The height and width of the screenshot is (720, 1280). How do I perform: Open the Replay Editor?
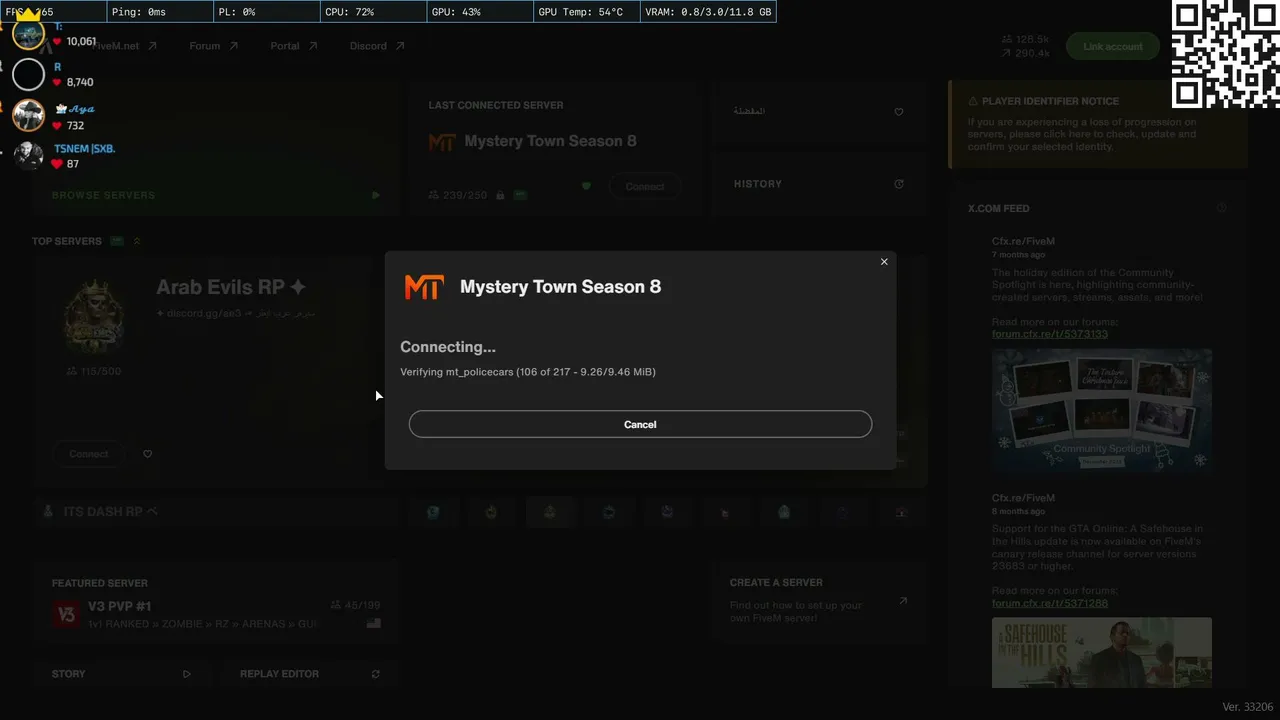click(x=309, y=674)
